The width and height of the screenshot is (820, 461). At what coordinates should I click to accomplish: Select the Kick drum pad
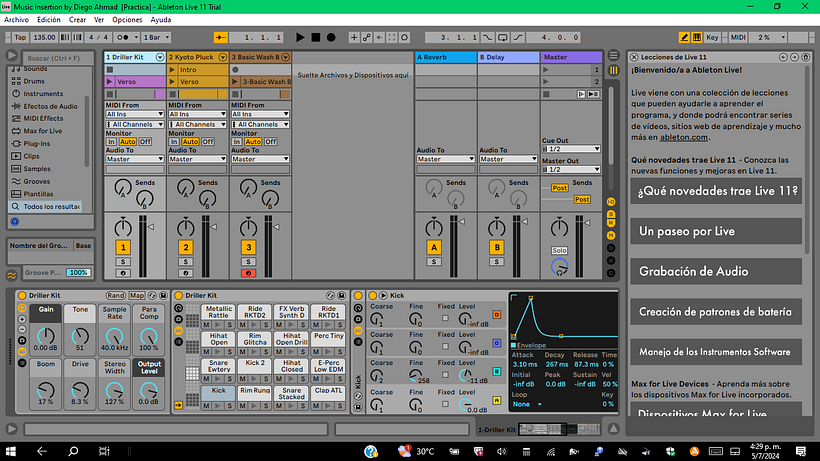click(x=219, y=391)
